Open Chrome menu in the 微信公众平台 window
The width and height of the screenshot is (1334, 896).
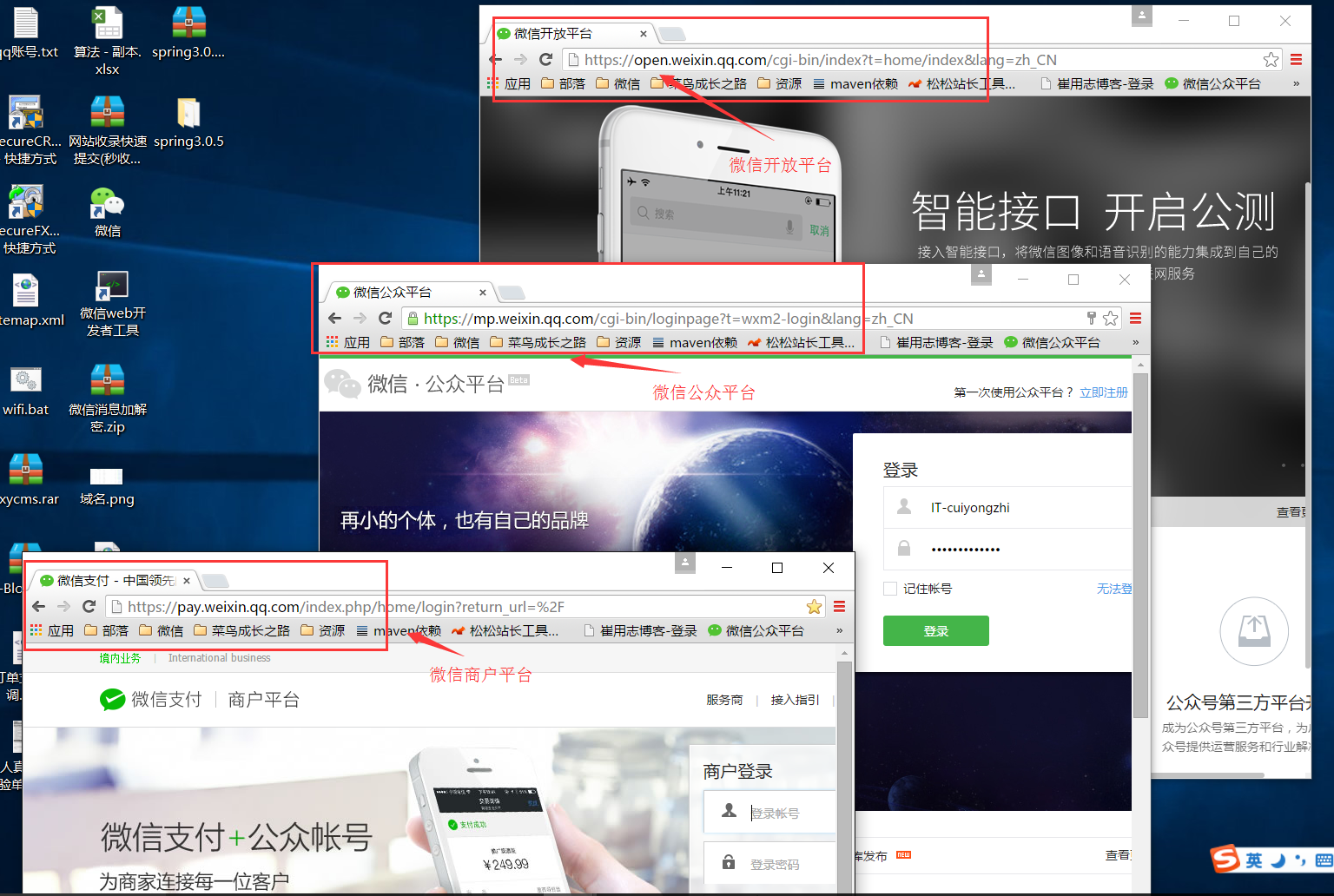coord(1135,319)
